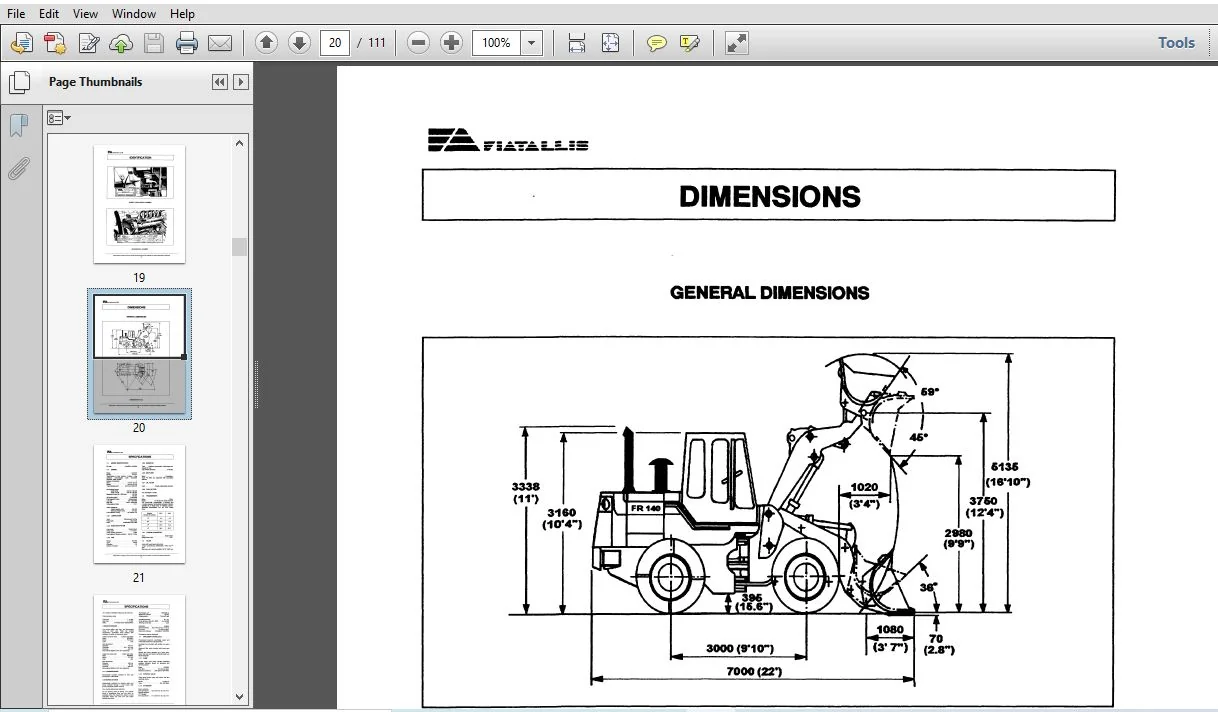Open the thumbnail options dropdown menu
This screenshot has height=712, width=1218.
[59, 118]
